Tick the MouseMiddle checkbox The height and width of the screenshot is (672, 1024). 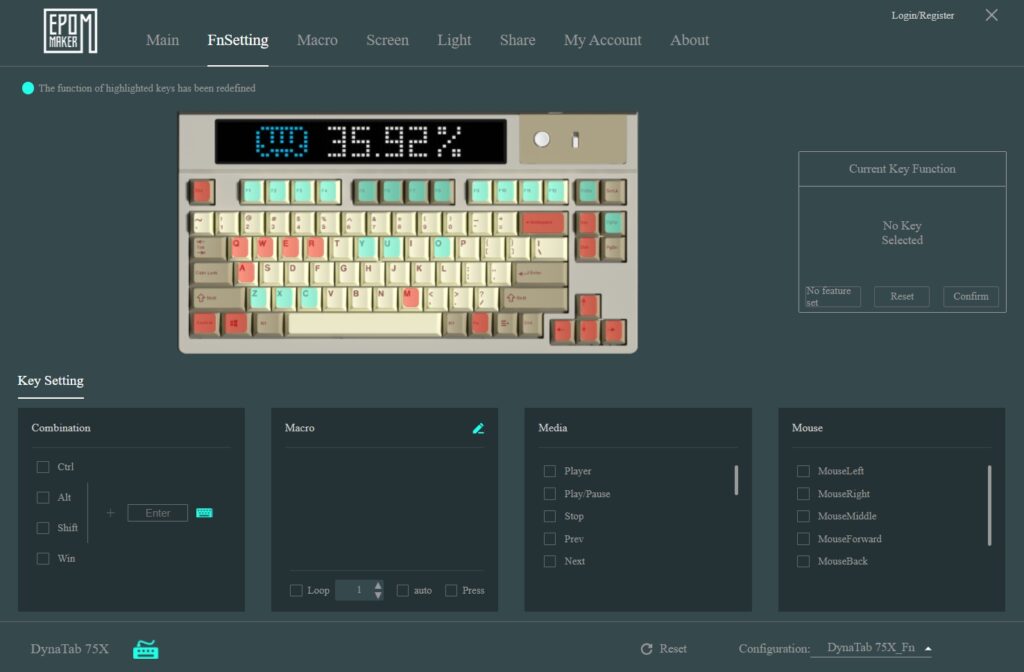coord(803,516)
